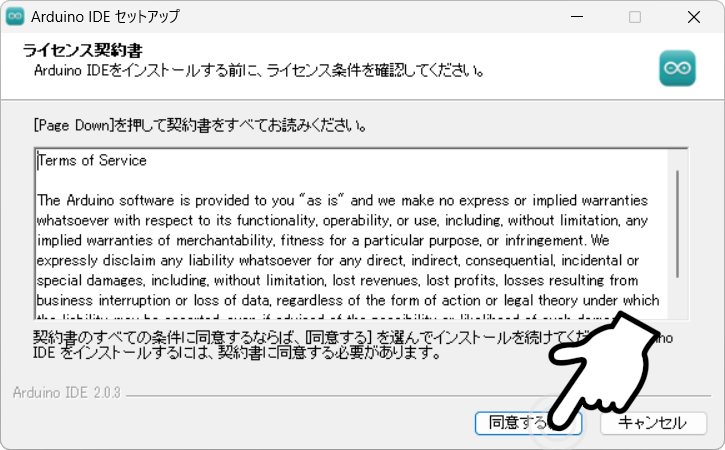725x450 pixels.
Task: Click the license text scrollbar thumb
Action: [677, 224]
